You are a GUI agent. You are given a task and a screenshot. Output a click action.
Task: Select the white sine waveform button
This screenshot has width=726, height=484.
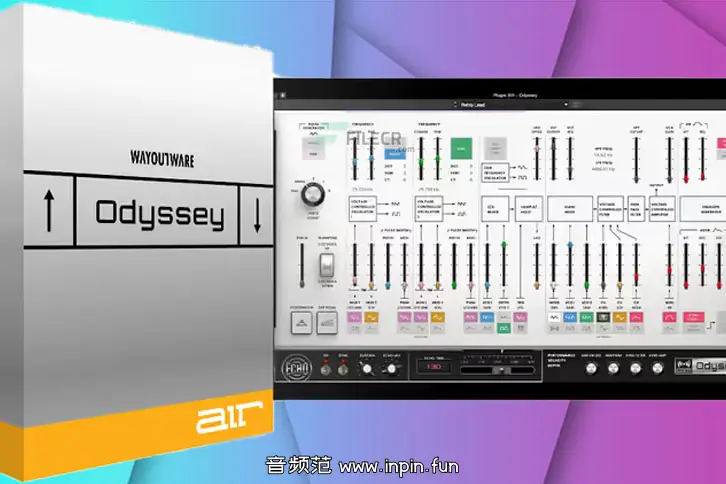coord(554,318)
